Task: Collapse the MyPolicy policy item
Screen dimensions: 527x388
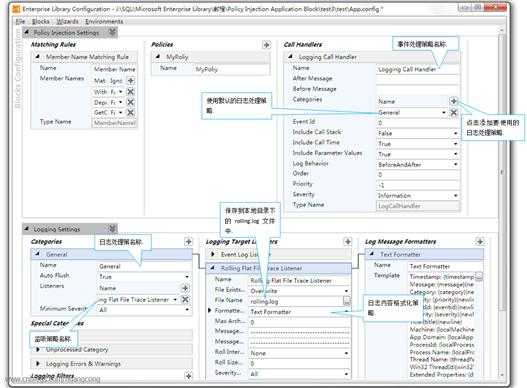Action: click(158, 57)
